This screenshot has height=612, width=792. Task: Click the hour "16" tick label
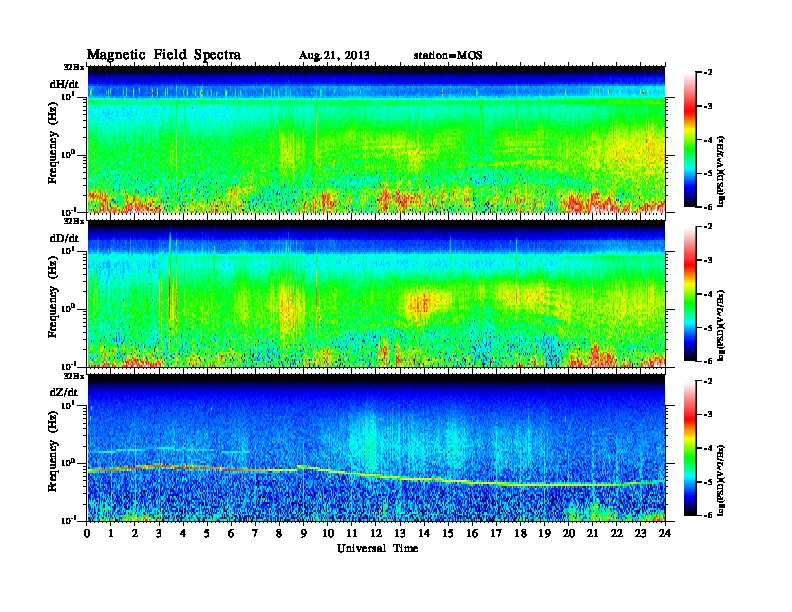click(x=472, y=533)
